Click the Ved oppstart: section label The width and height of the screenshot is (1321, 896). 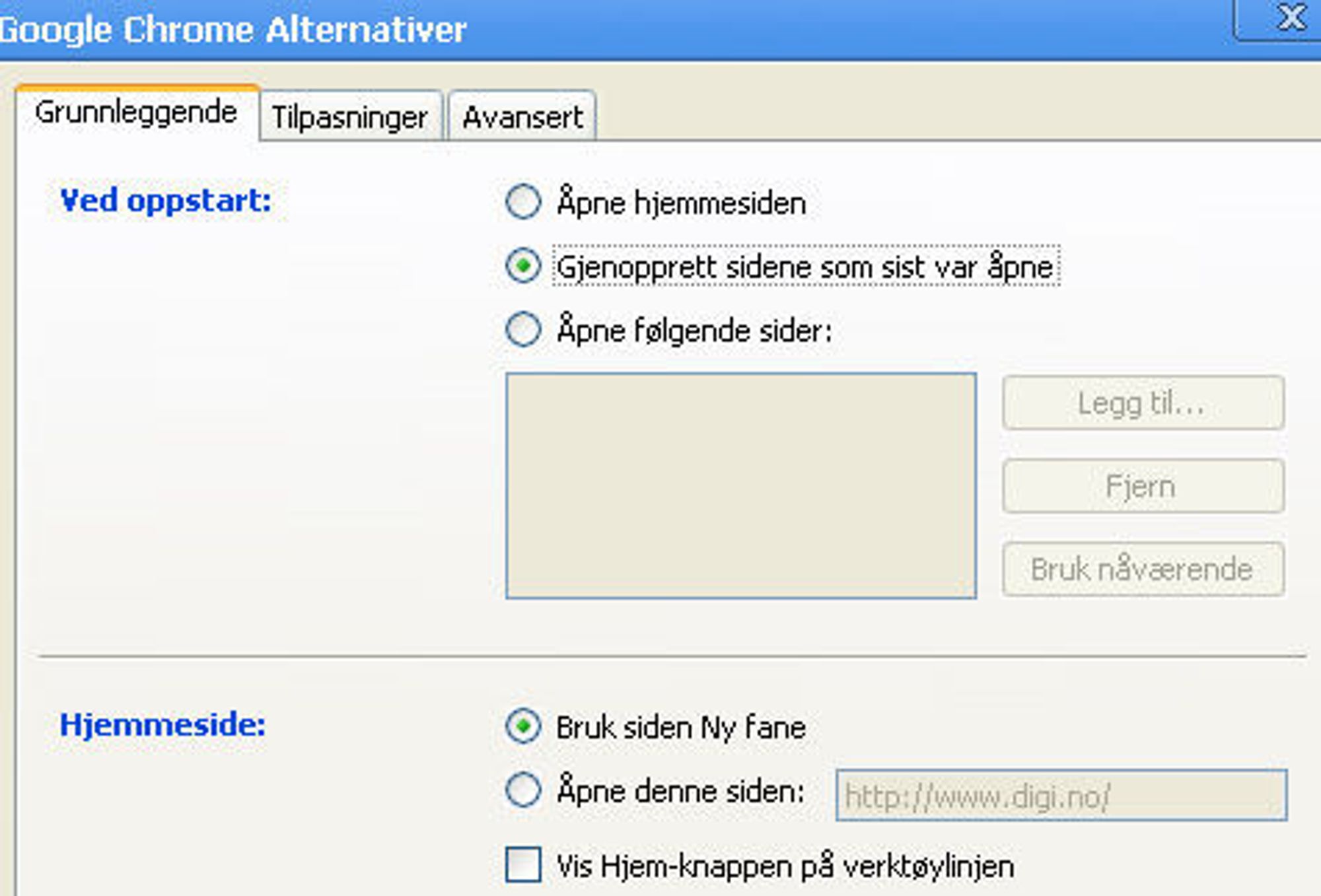pyautogui.click(x=166, y=201)
